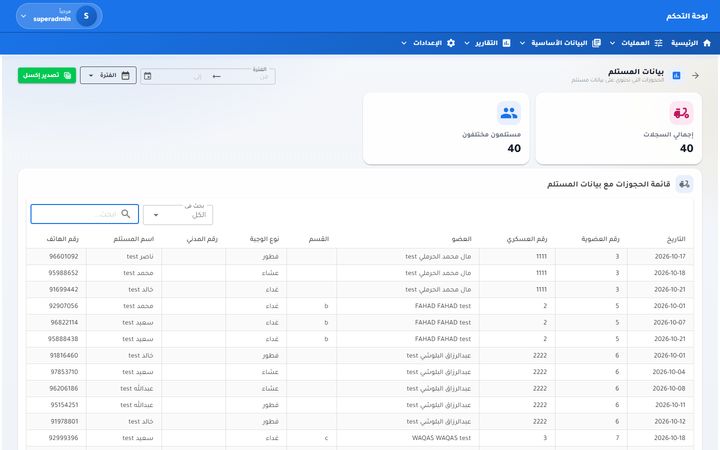Click the S avatar of superadmin

[x=86, y=16]
